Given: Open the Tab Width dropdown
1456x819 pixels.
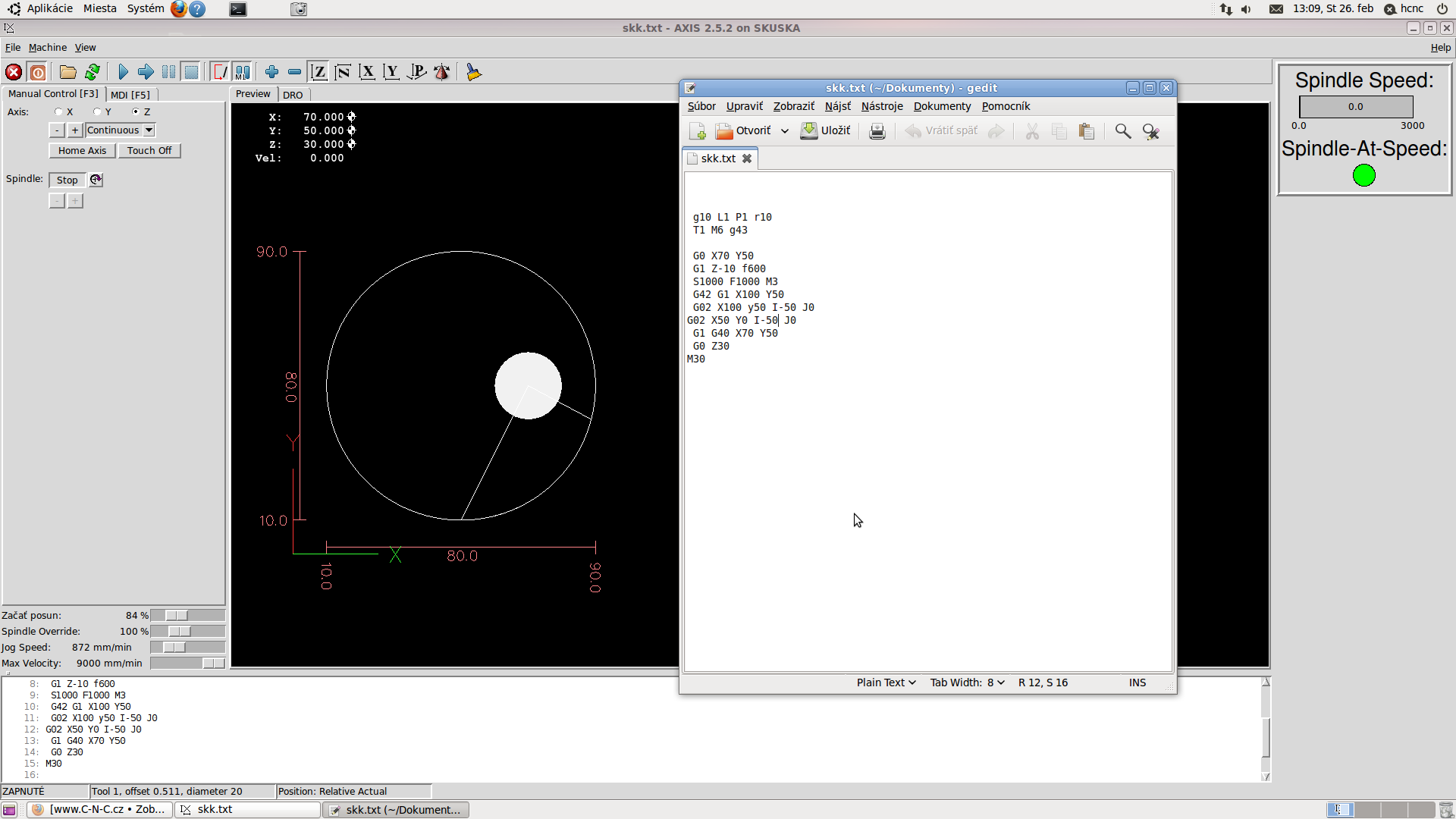Looking at the screenshot, I should coord(967,682).
